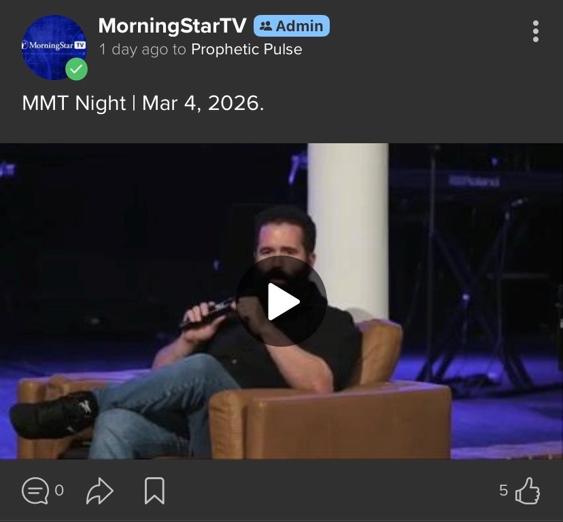
Task: Share the post with the arrow icon
Action: pyautogui.click(x=99, y=490)
